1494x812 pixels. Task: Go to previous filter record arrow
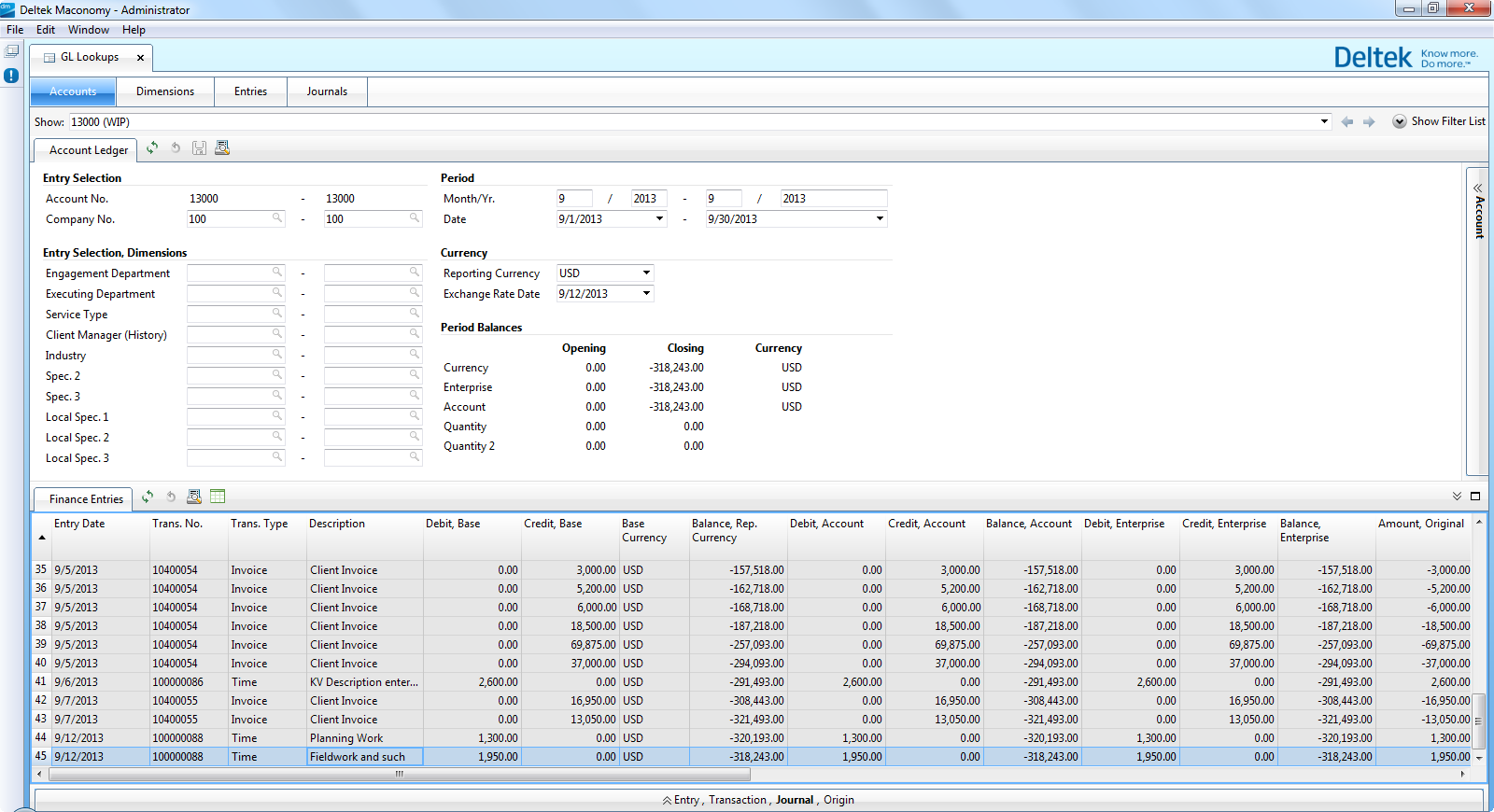coord(1347,122)
